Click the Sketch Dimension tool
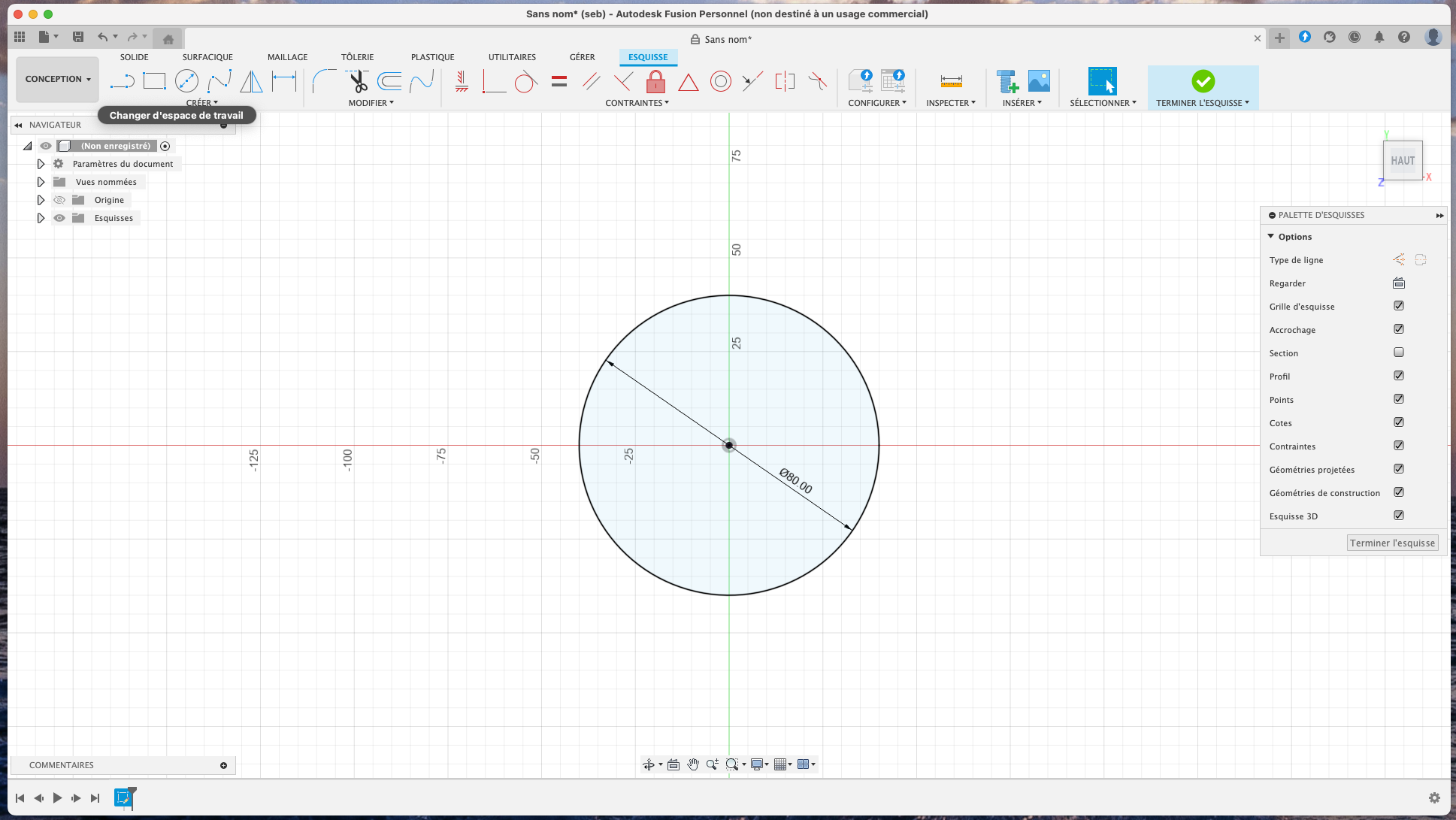This screenshot has height=820, width=1456. 284,81
